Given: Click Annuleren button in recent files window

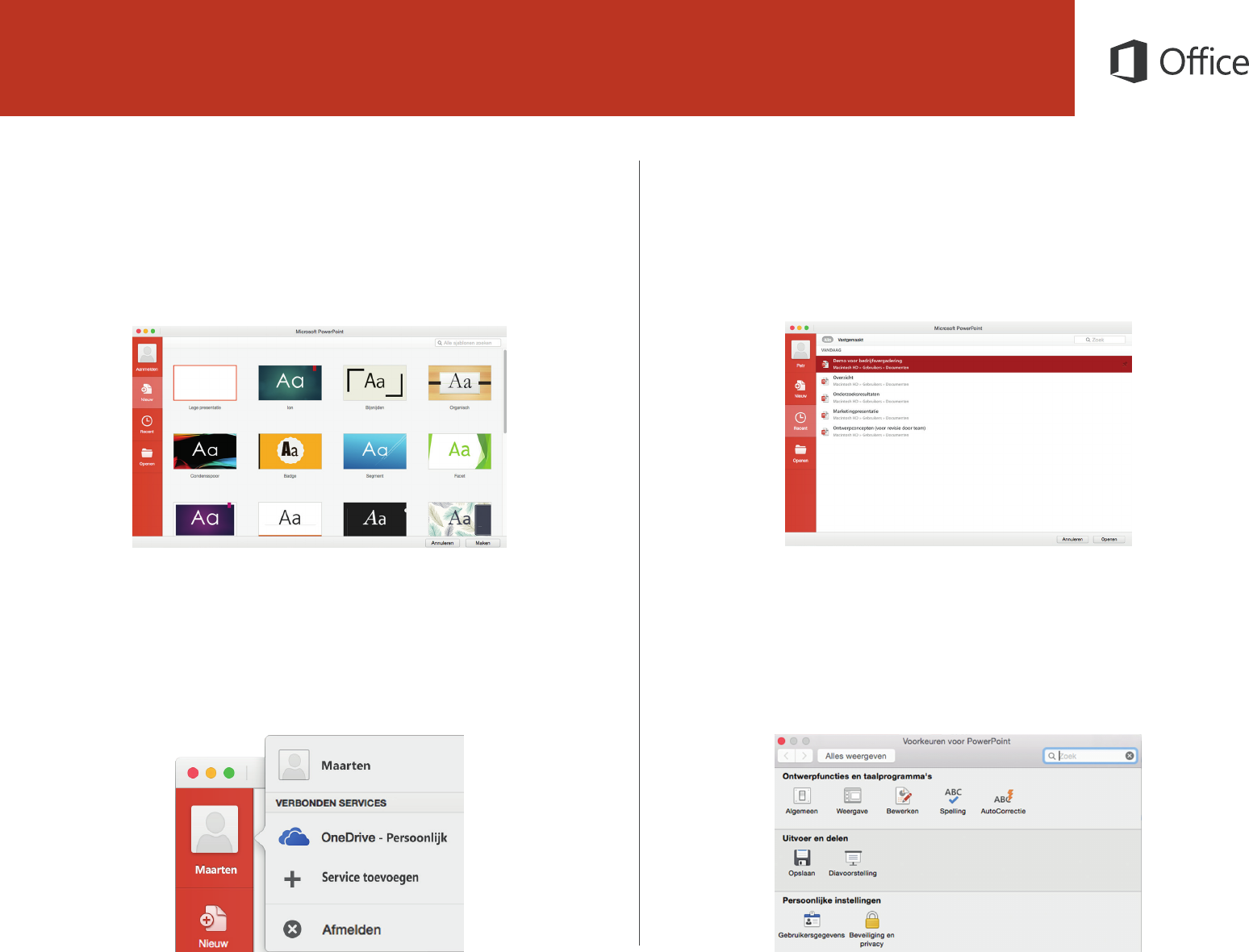Looking at the screenshot, I should (1072, 539).
